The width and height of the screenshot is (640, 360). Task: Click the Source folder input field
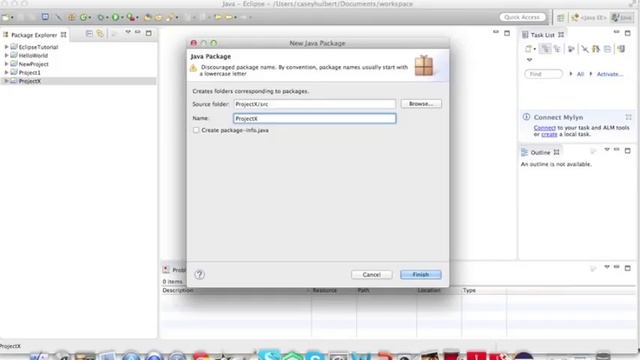click(x=314, y=104)
